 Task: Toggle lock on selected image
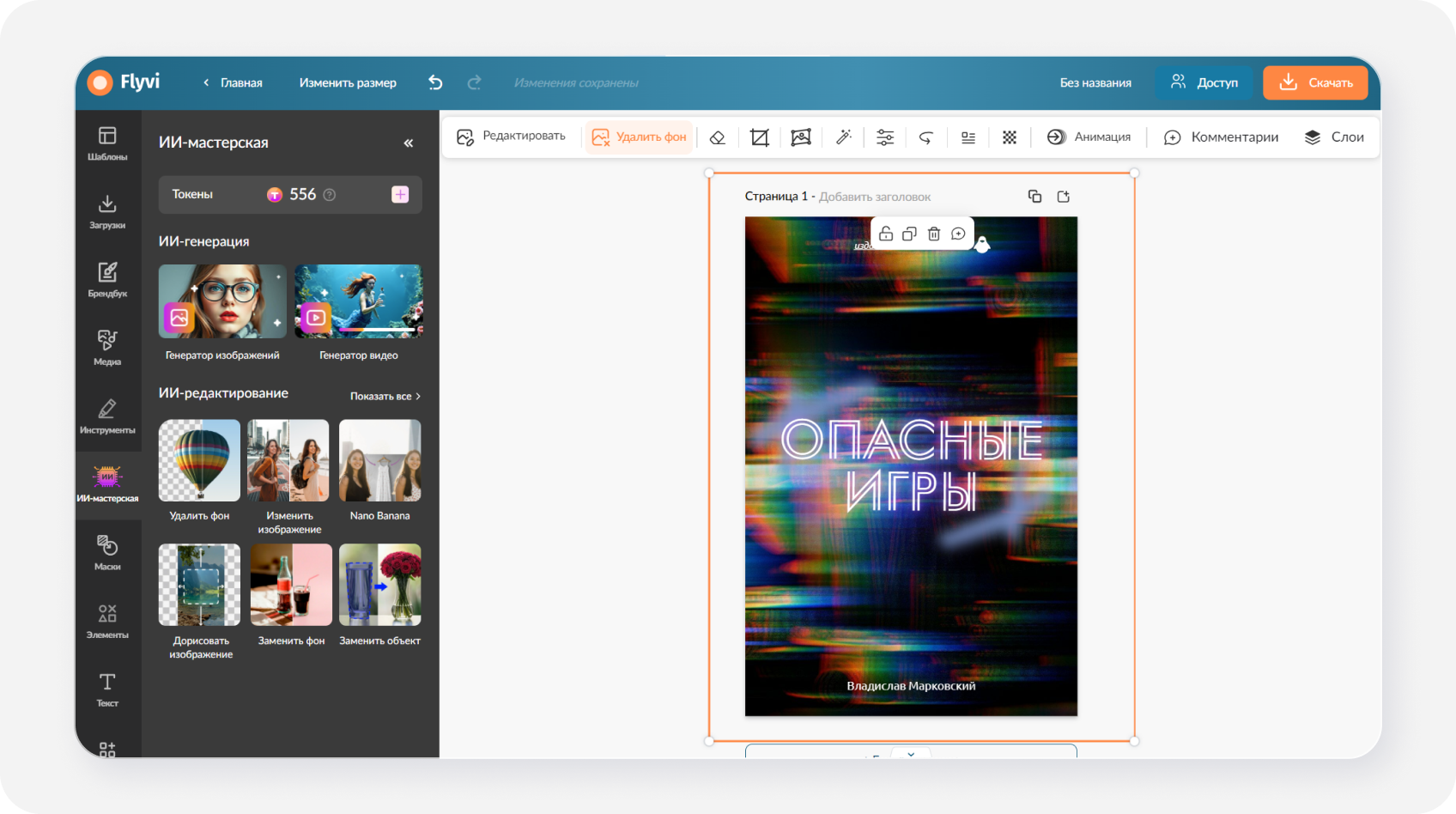[x=886, y=234]
